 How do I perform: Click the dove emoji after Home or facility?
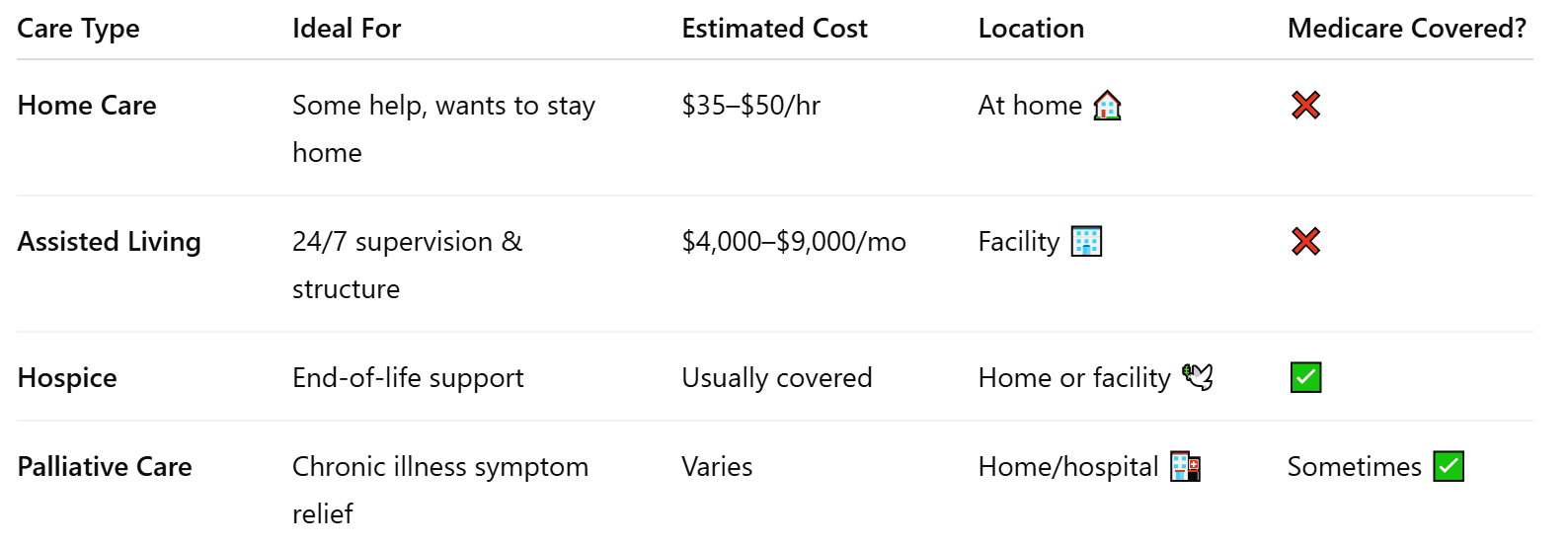point(1198,377)
